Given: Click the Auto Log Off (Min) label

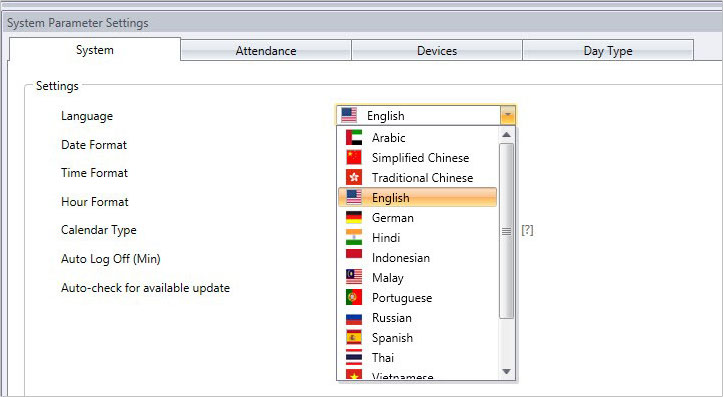Looking at the screenshot, I should (x=111, y=259).
